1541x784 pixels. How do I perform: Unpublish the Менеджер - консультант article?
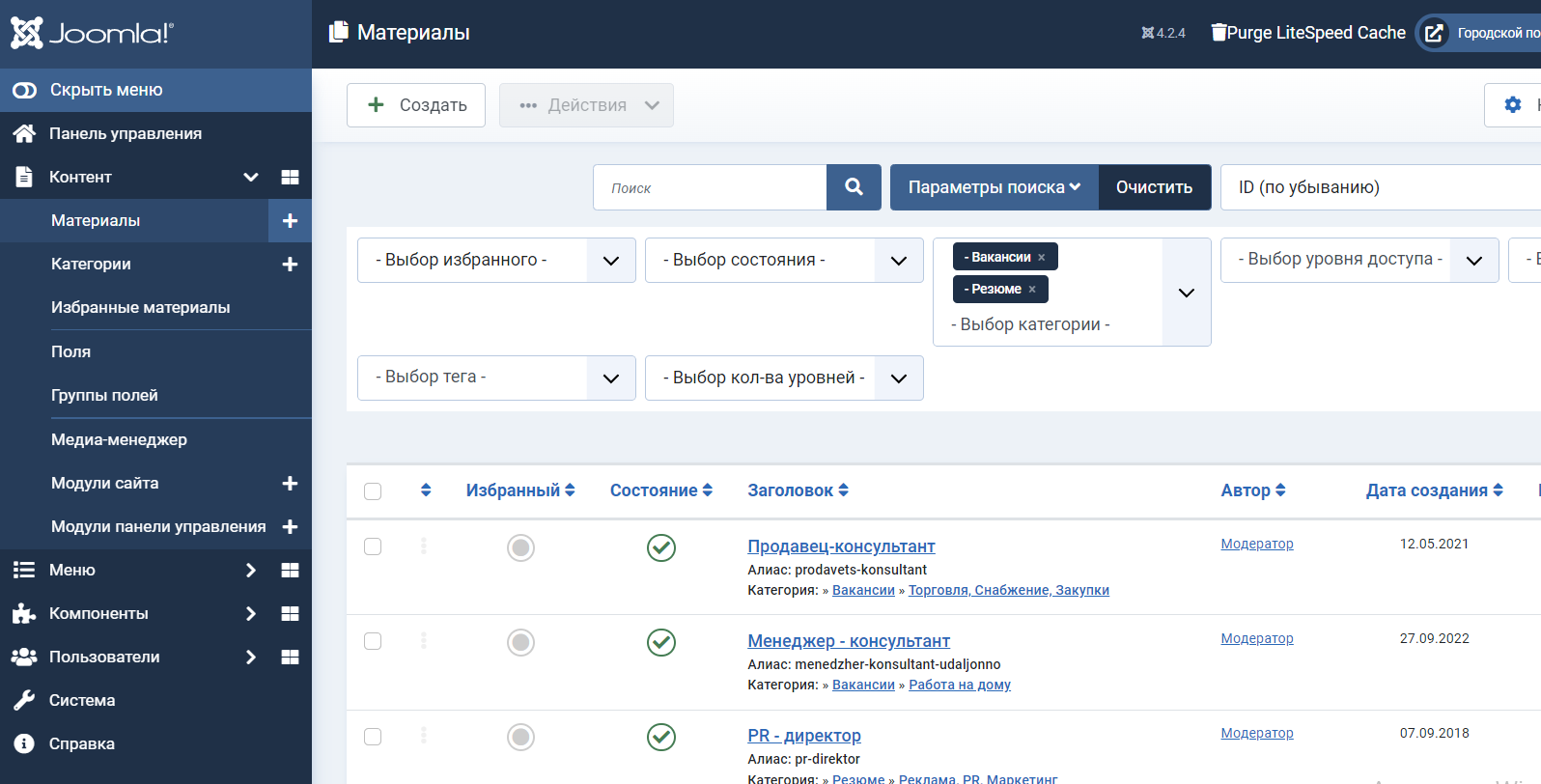point(661,642)
